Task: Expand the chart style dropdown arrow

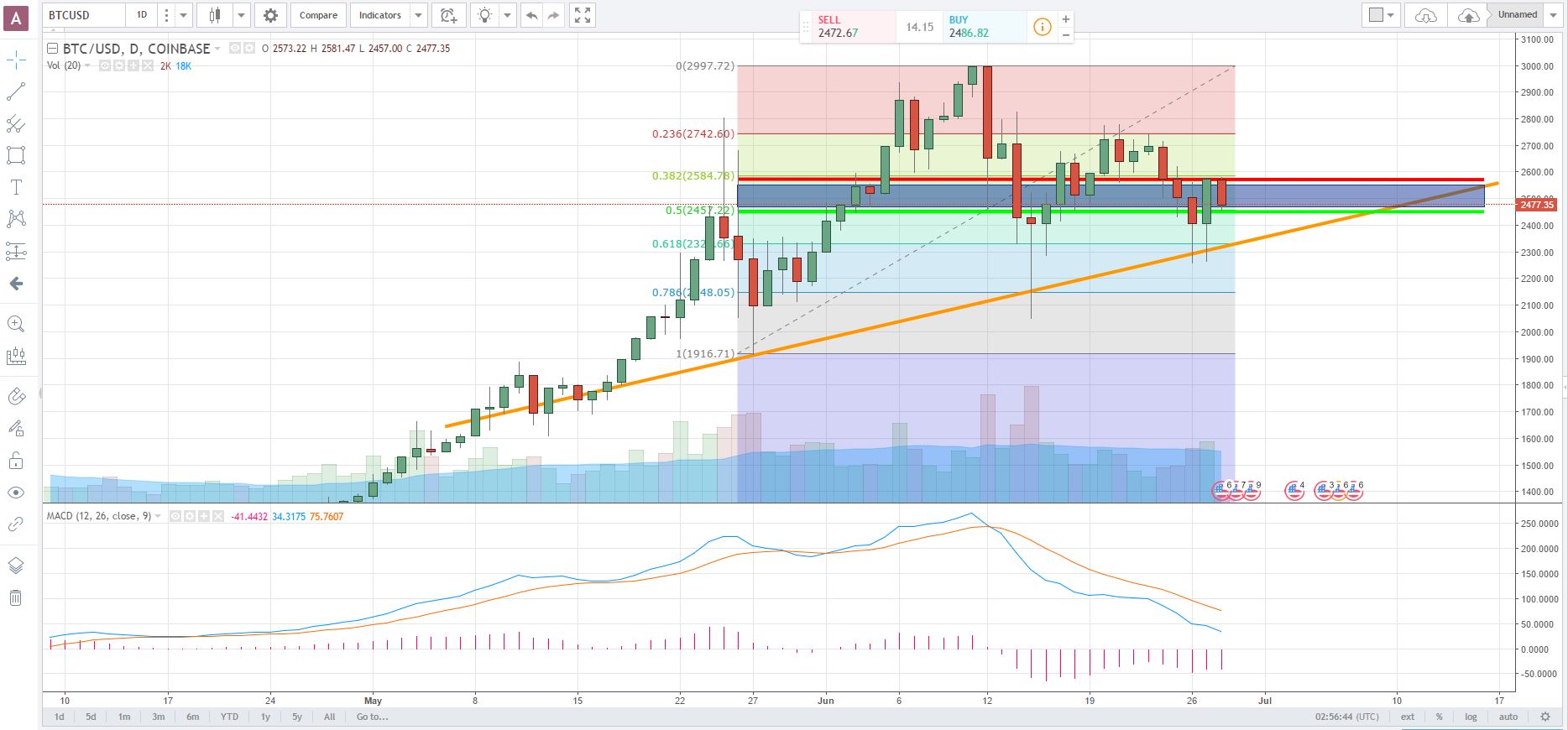Action: click(x=242, y=15)
